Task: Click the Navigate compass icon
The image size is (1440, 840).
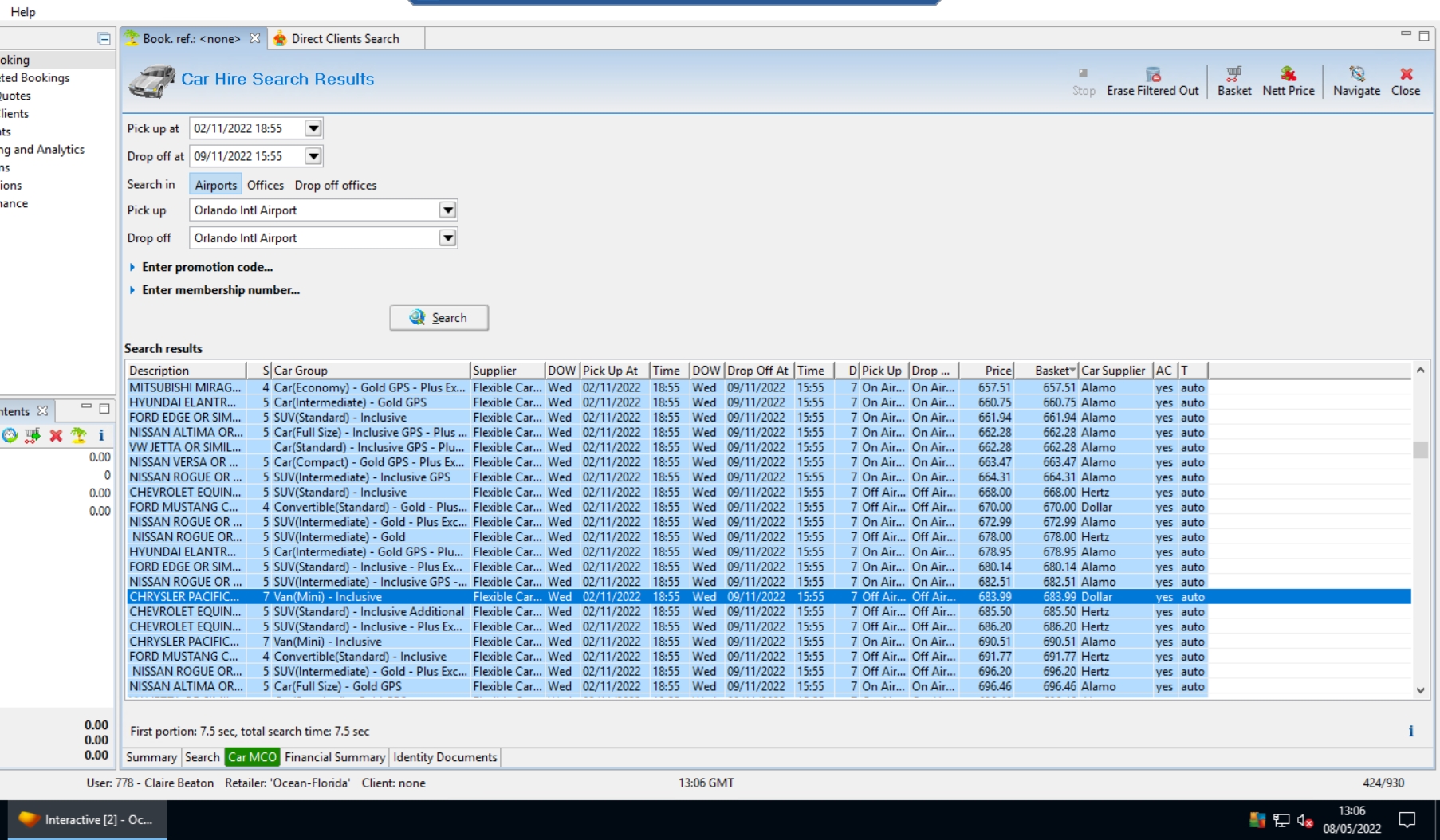Action: [x=1356, y=74]
